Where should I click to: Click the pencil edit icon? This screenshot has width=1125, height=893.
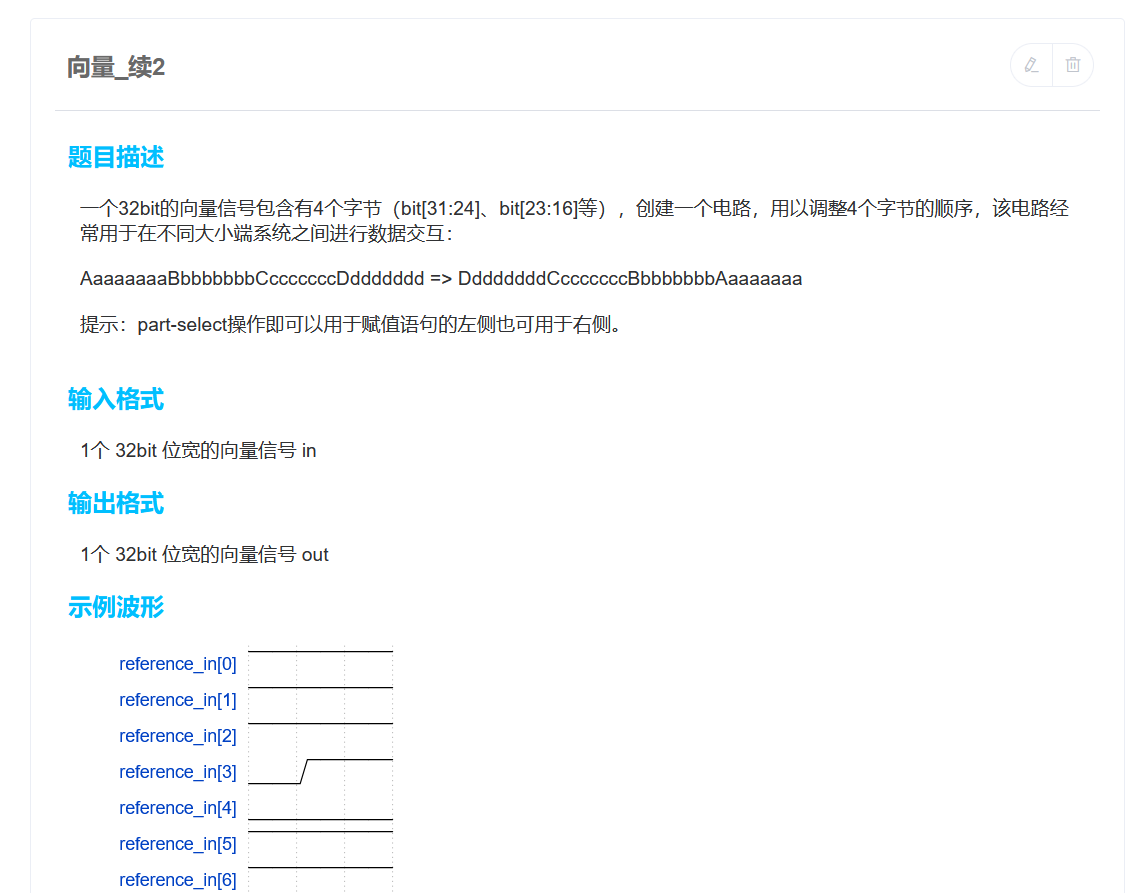point(1032,65)
